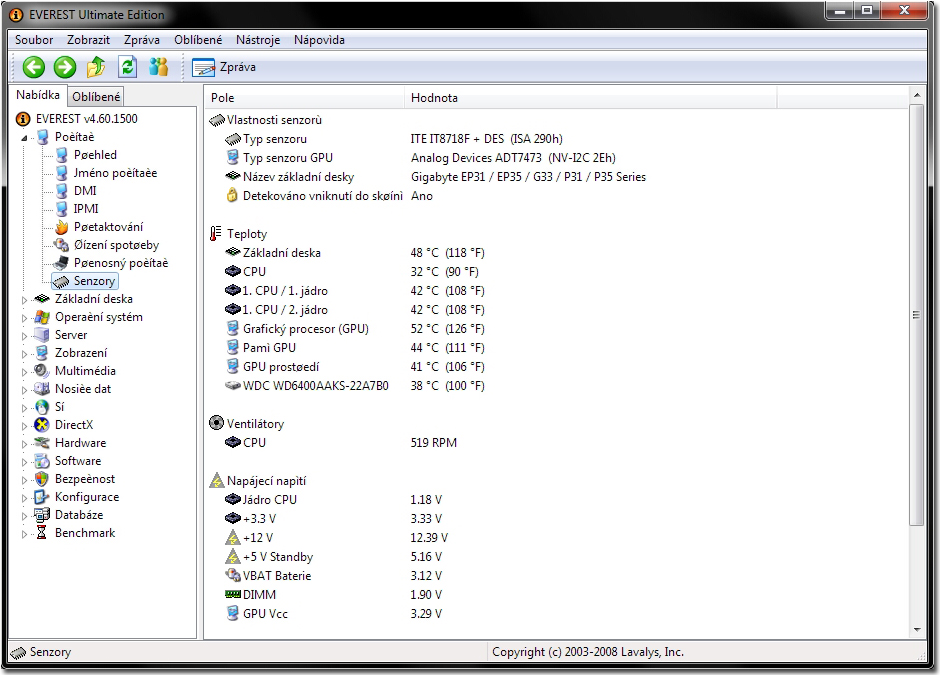The width and height of the screenshot is (940, 675).
Task: Select the Pøetaktování tree item
Action: [x=108, y=227]
